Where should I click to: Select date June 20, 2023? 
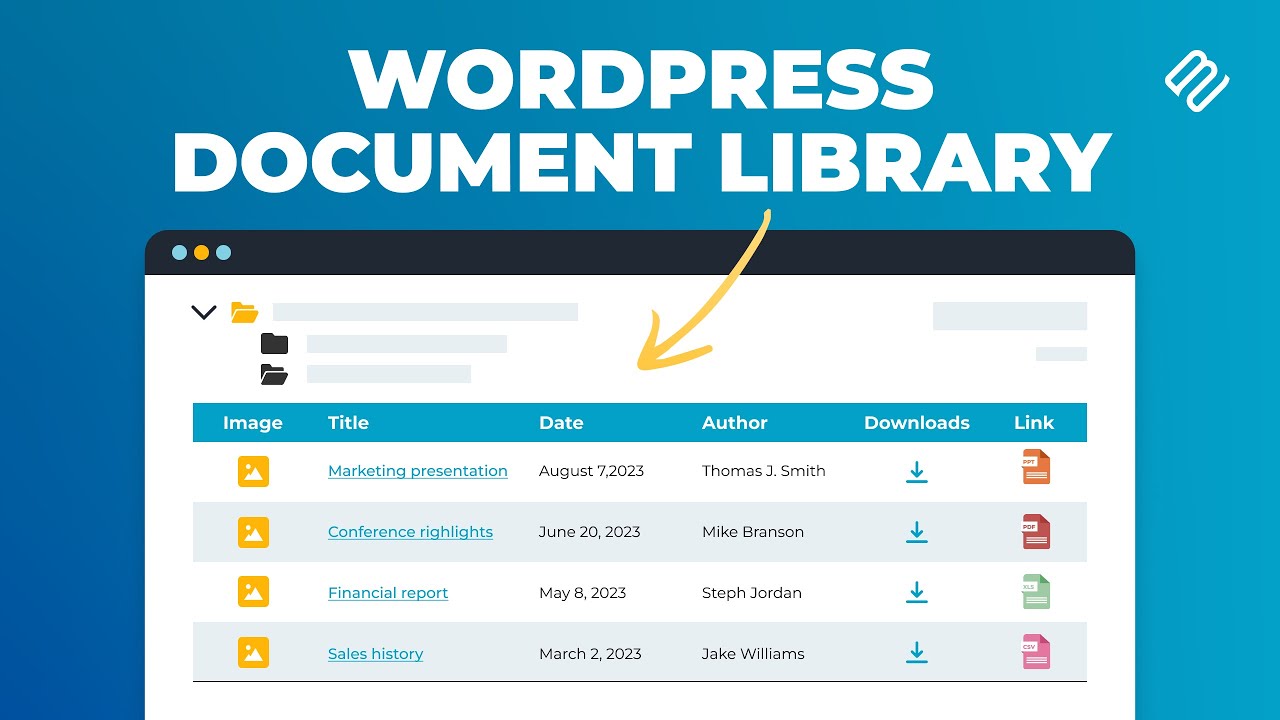590,532
